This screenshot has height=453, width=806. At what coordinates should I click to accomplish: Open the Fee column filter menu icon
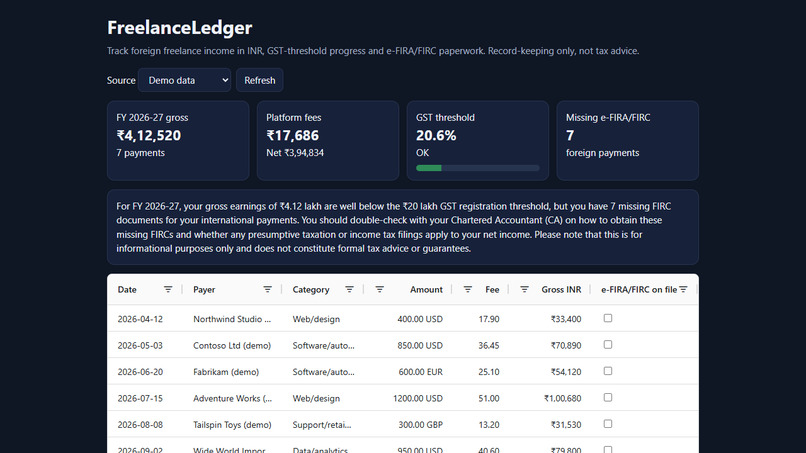tap(467, 289)
